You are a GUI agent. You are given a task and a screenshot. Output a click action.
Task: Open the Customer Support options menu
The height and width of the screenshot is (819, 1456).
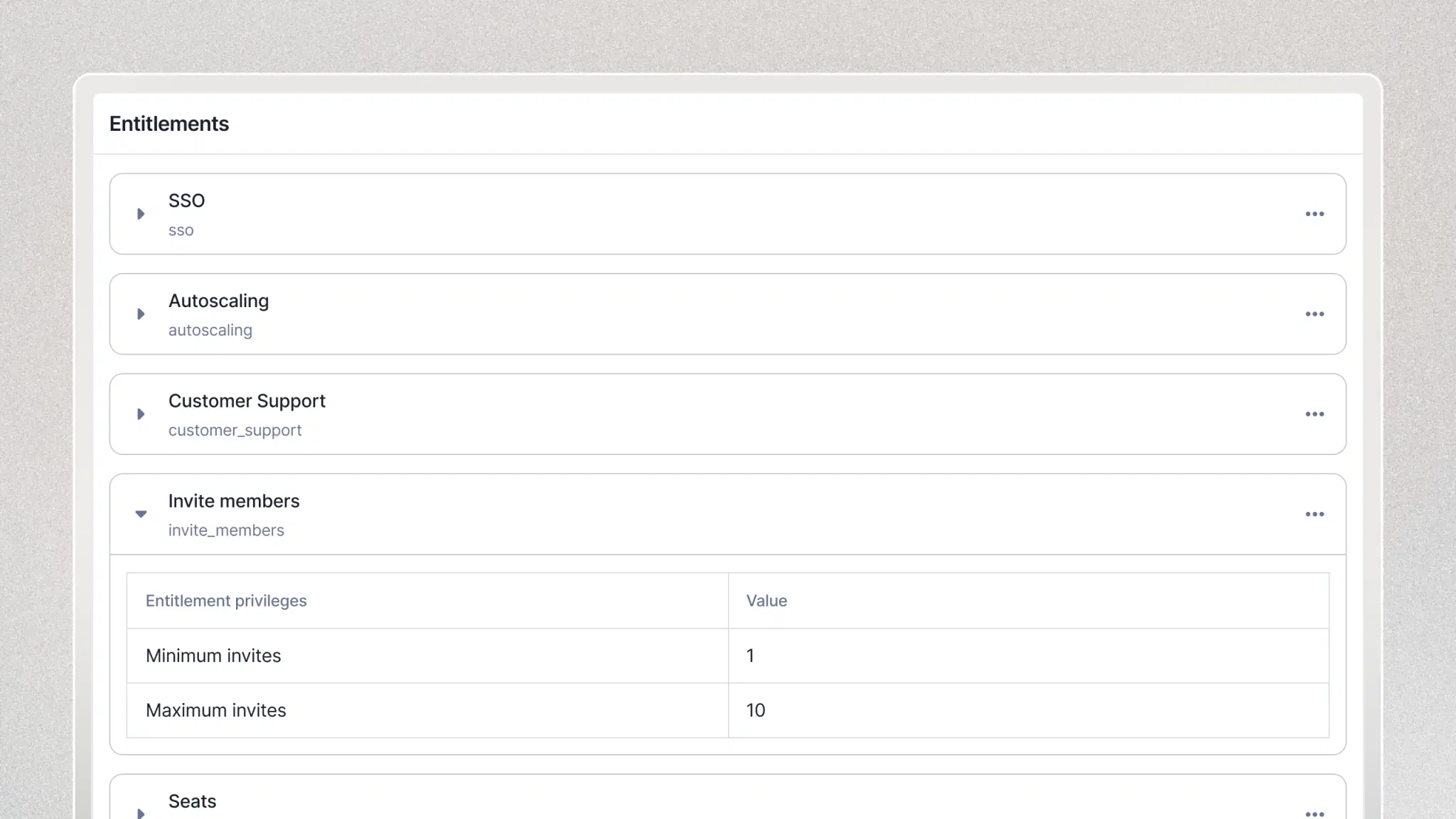pos(1315,414)
